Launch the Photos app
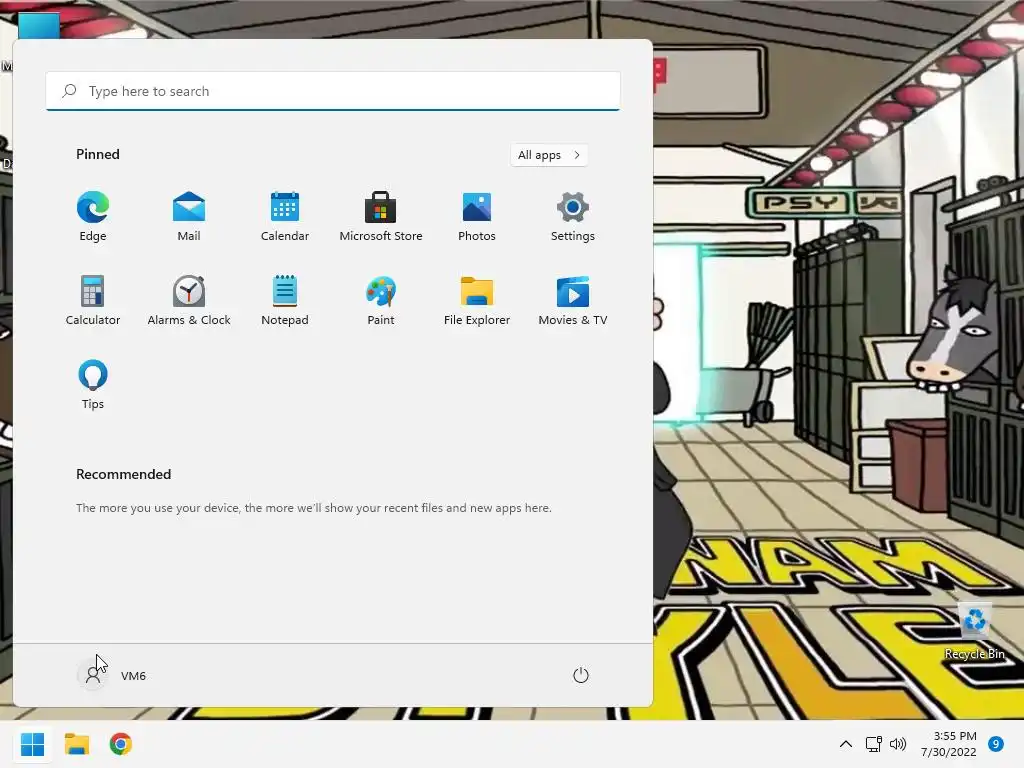The height and width of the screenshot is (768, 1024). 477,217
